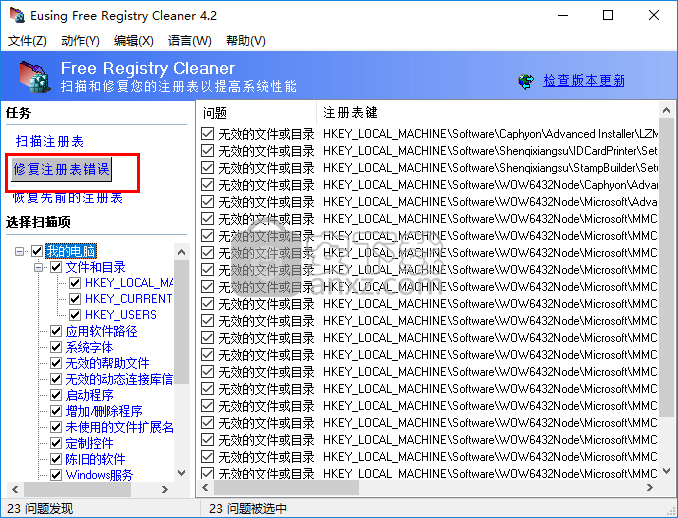The width and height of the screenshot is (678, 518).
Task: Uncheck the Caphyon\Advanced Installer\LZM row checkbox
Action: [208, 134]
